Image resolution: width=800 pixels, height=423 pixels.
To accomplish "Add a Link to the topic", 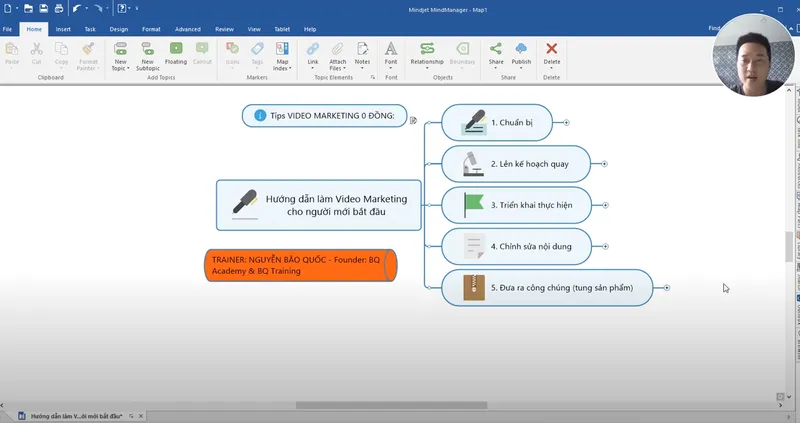I will click(x=313, y=55).
